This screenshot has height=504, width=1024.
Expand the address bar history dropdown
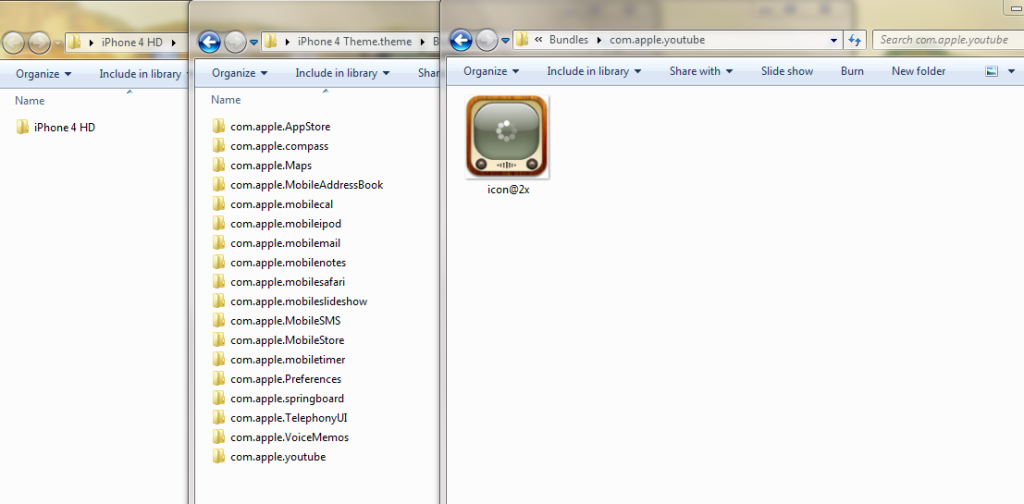(x=834, y=40)
